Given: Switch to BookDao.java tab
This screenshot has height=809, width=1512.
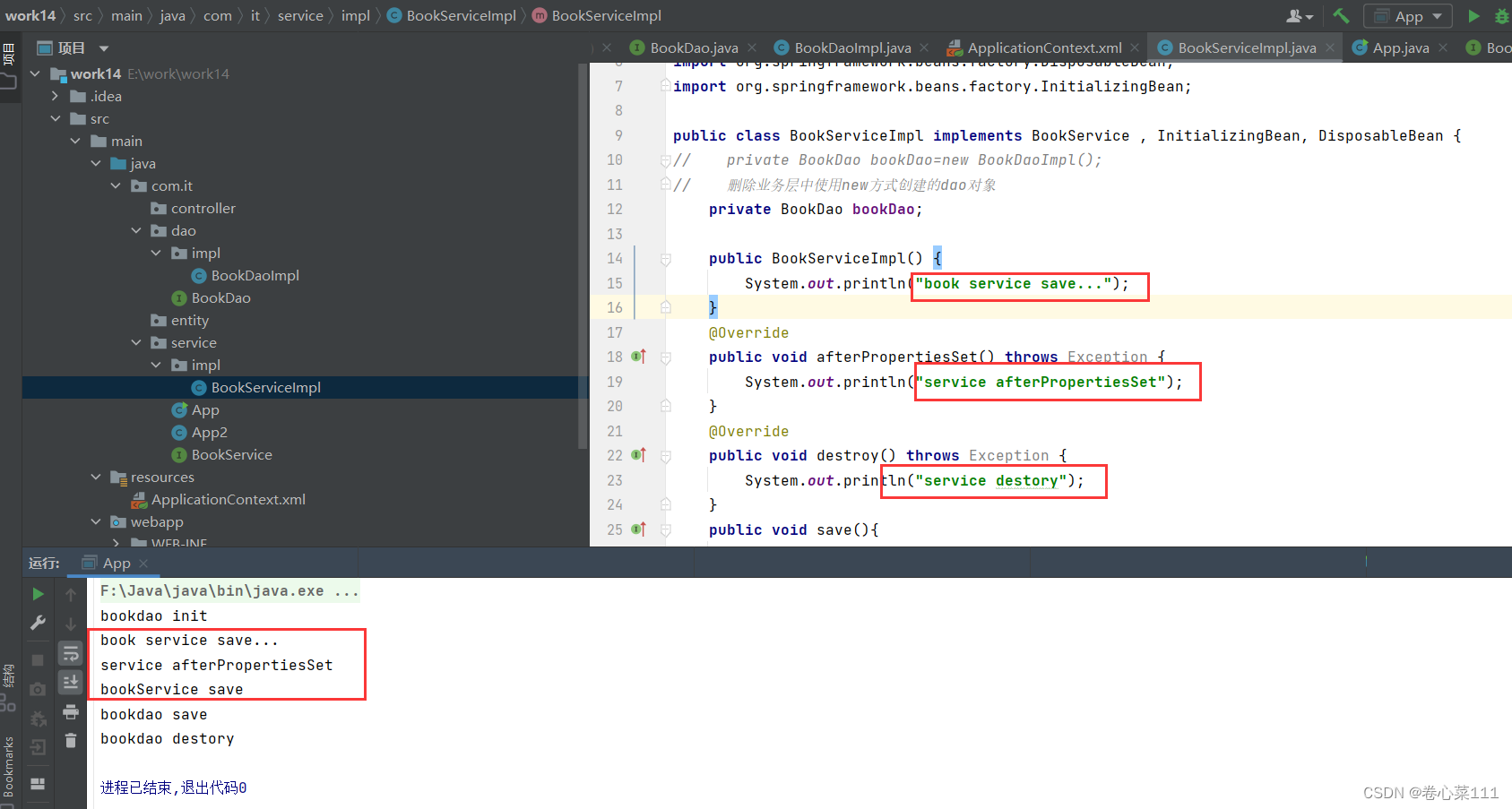Looking at the screenshot, I should point(693,47).
